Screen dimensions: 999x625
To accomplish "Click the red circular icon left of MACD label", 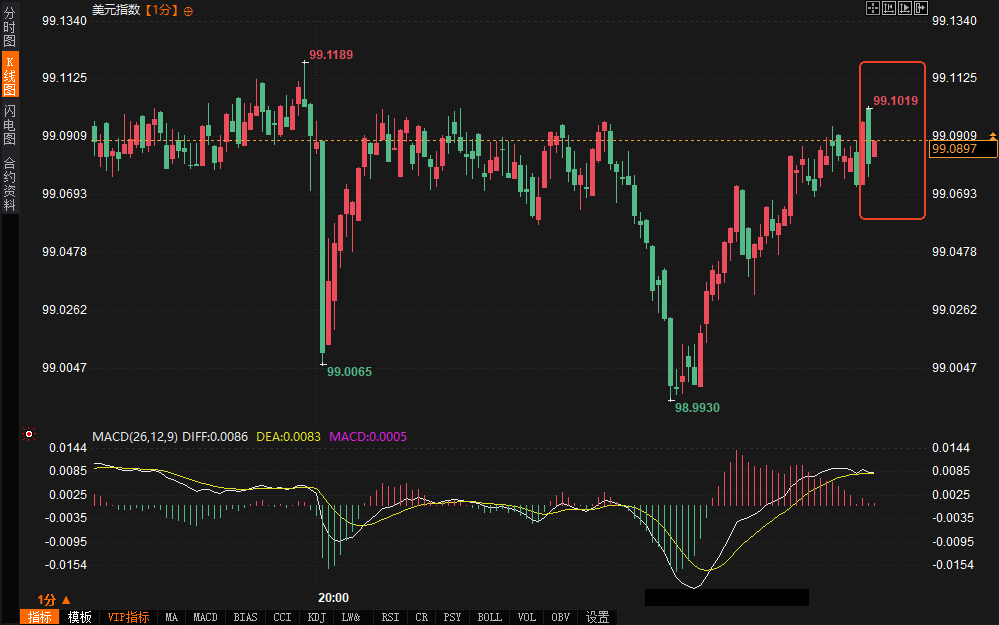I will (x=29, y=435).
